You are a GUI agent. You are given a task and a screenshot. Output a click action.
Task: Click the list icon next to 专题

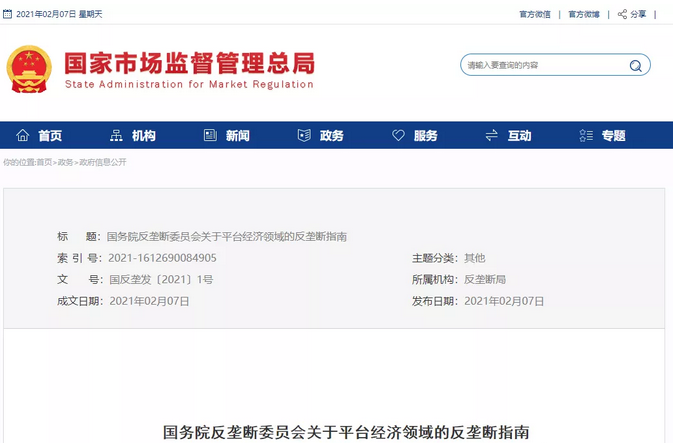(x=586, y=135)
